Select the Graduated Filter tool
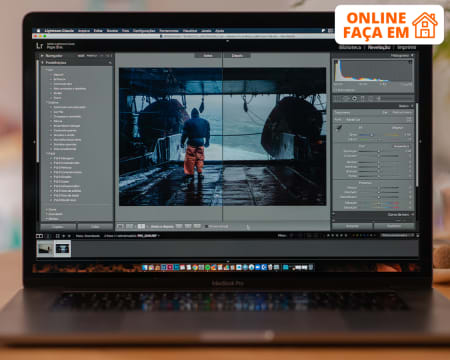This screenshot has width=450, height=360. click(362, 98)
